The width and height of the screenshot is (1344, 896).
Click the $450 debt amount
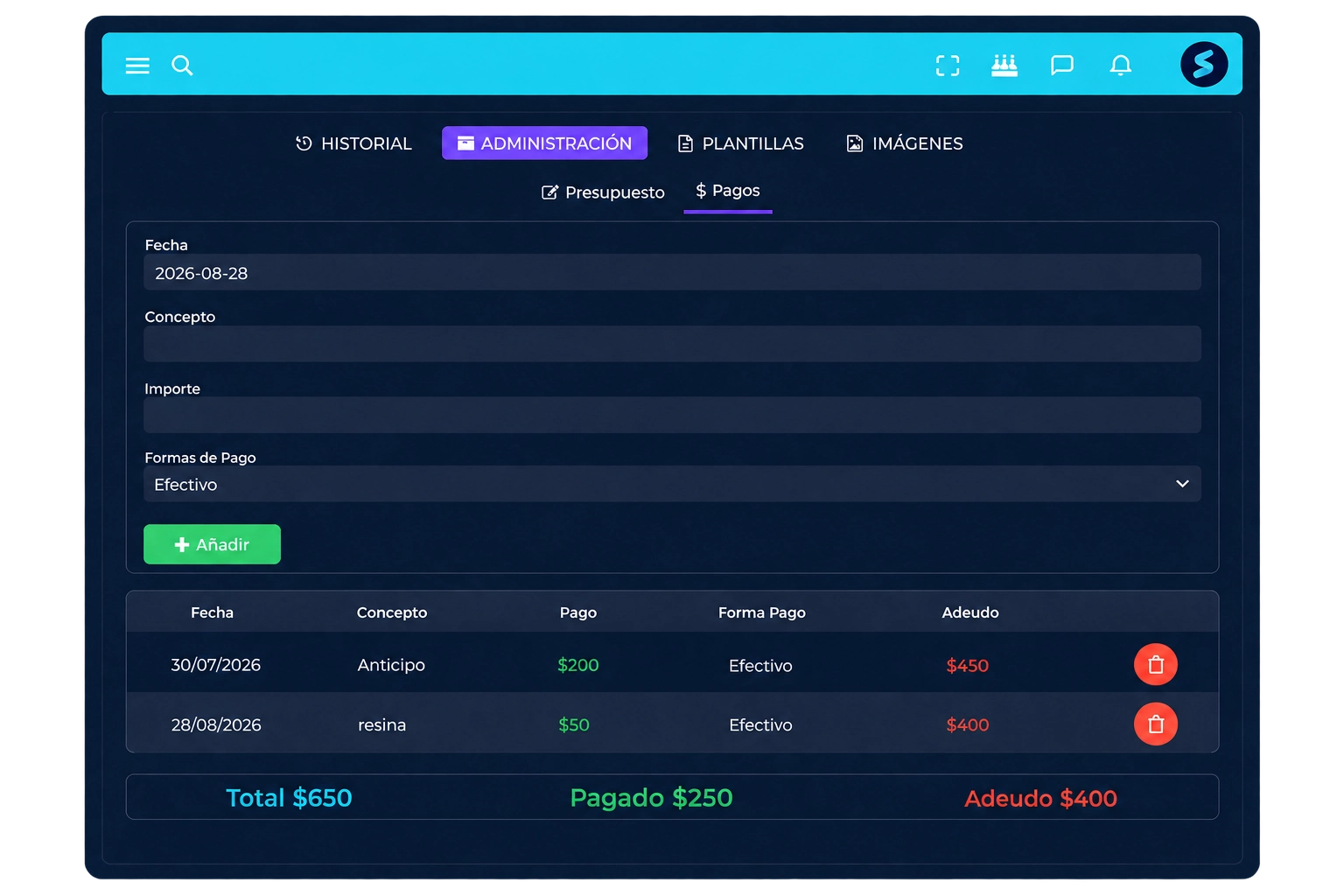coord(968,666)
